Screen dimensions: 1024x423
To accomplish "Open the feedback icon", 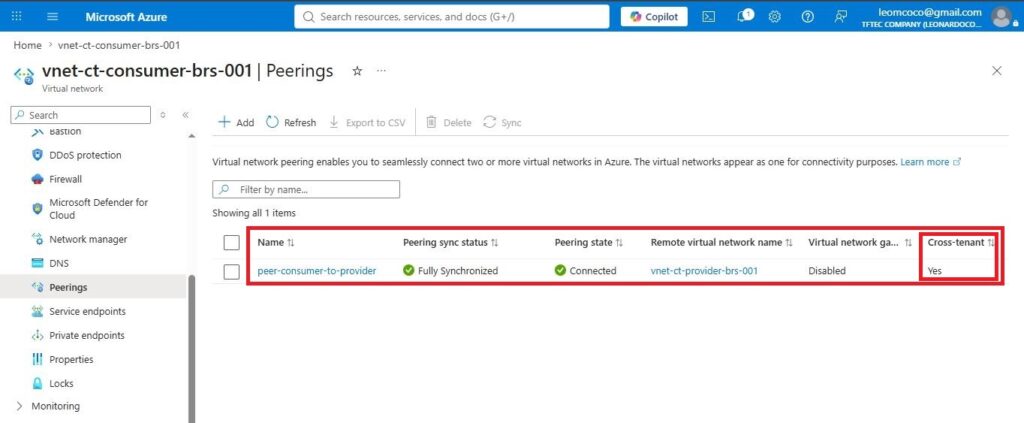I will tap(840, 17).
